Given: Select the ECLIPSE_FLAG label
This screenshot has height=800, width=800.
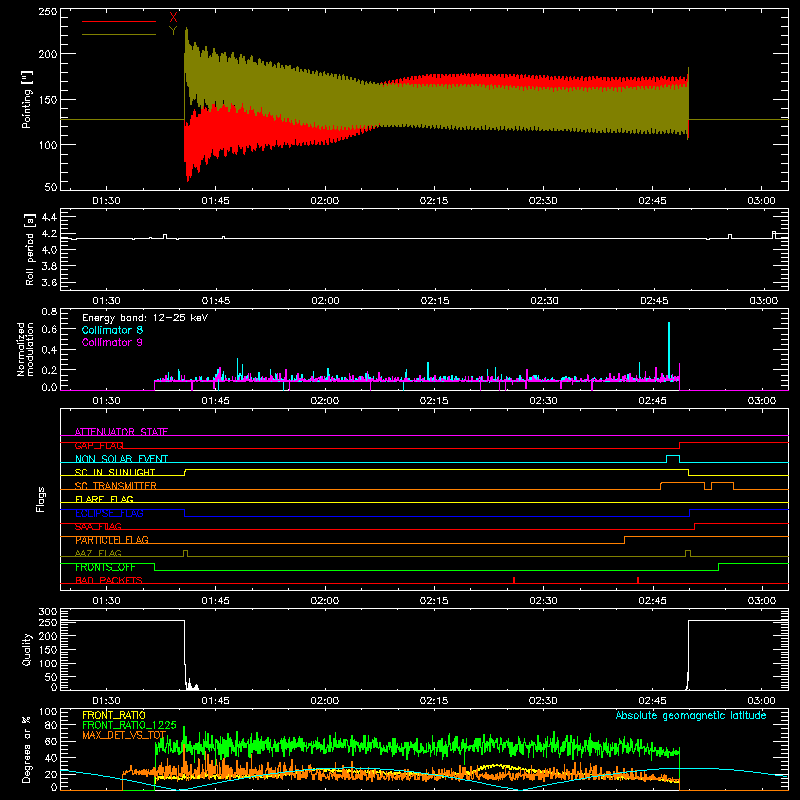Looking at the screenshot, I should click(x=109, y=513).
